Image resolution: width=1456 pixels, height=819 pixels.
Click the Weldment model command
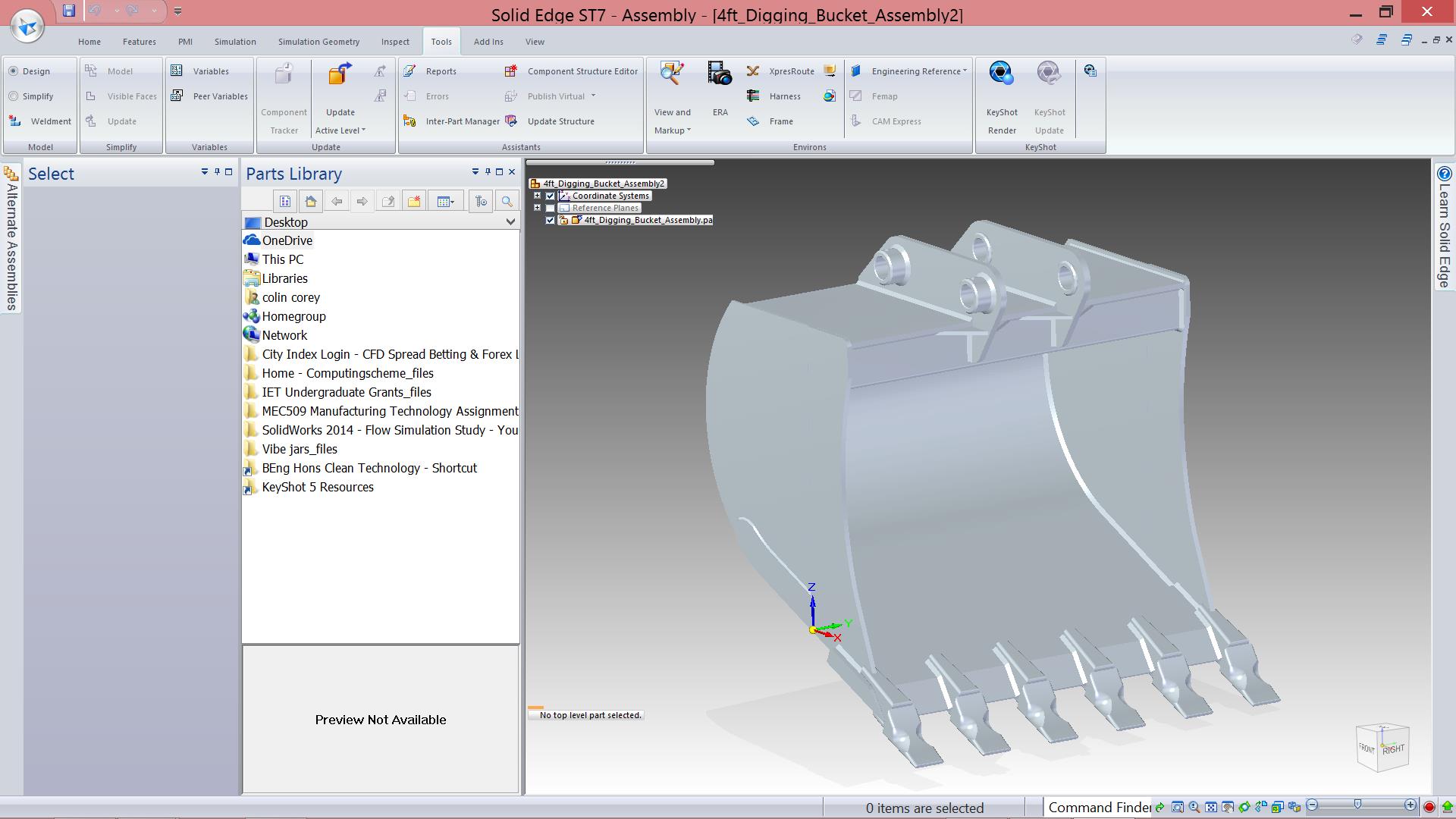coord(41,121)
